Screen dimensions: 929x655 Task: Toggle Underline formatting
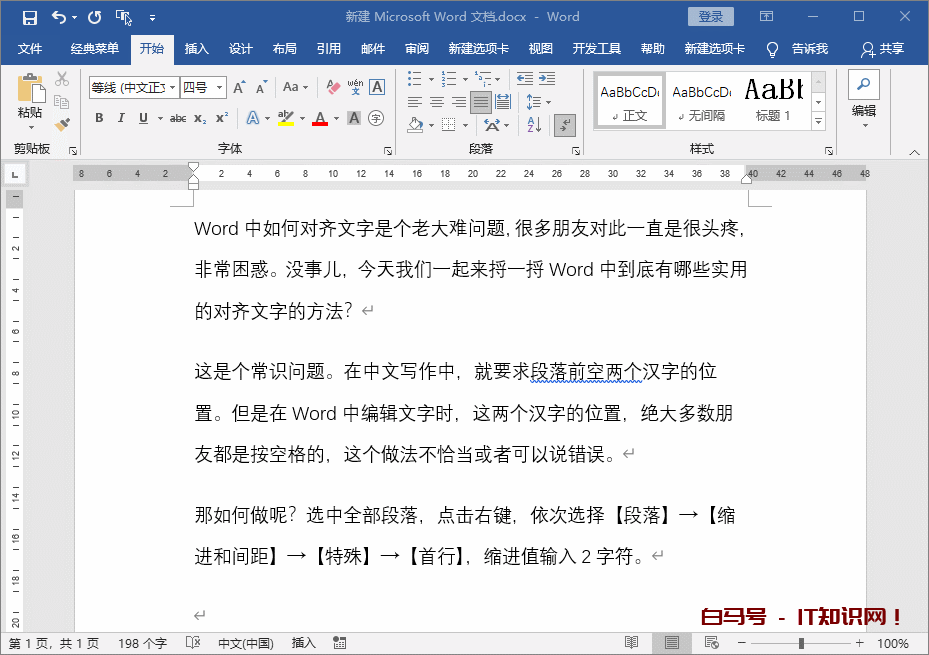pos(144,117)
